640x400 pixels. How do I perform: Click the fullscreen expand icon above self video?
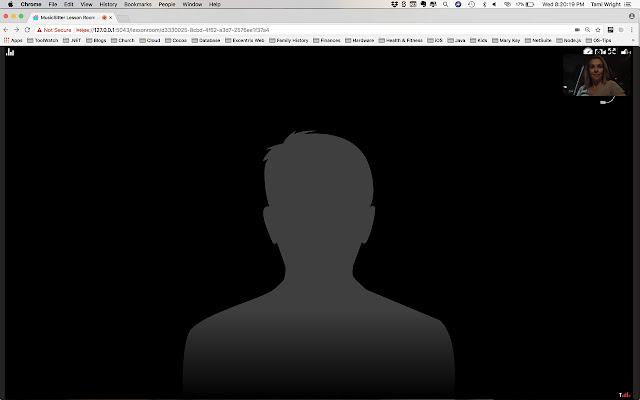point(612,51)
